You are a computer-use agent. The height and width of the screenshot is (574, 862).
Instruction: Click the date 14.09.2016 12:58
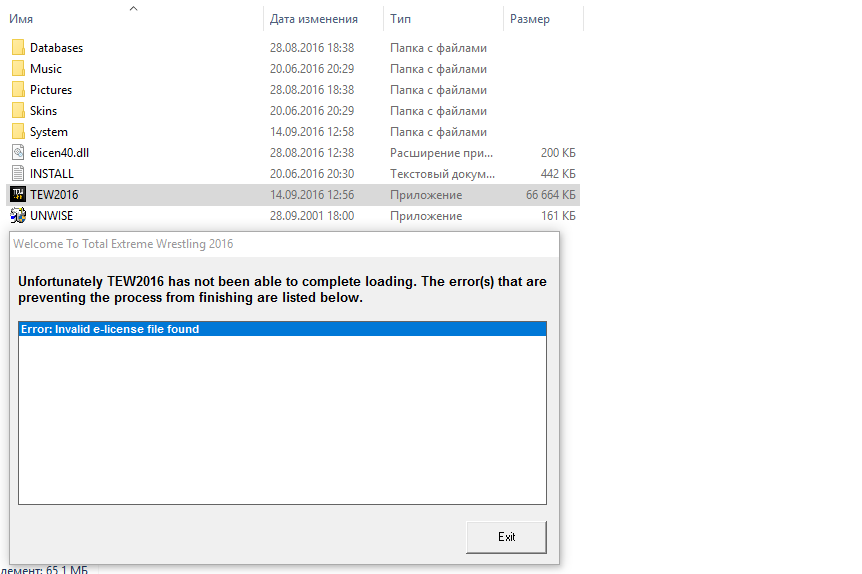point(312,132)
